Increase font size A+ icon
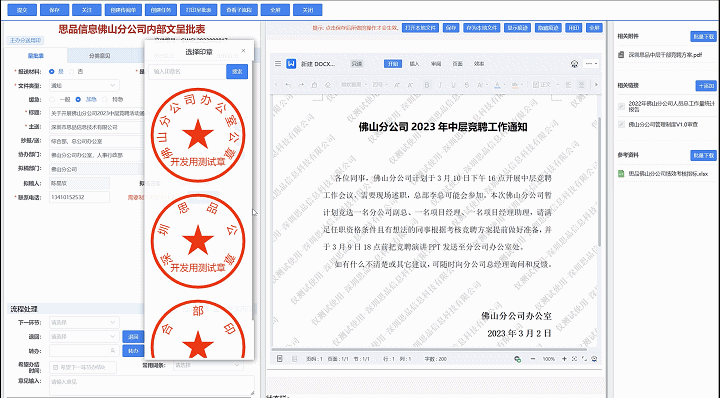 (397, 85)
